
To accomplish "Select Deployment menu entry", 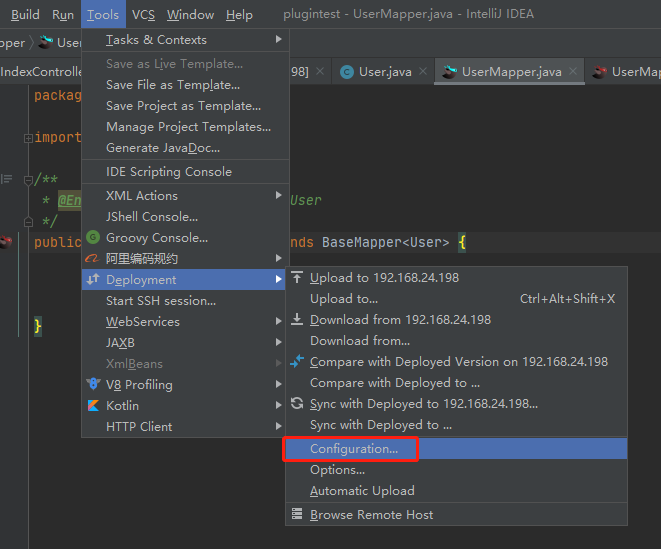I will click(x=183, y=280).
